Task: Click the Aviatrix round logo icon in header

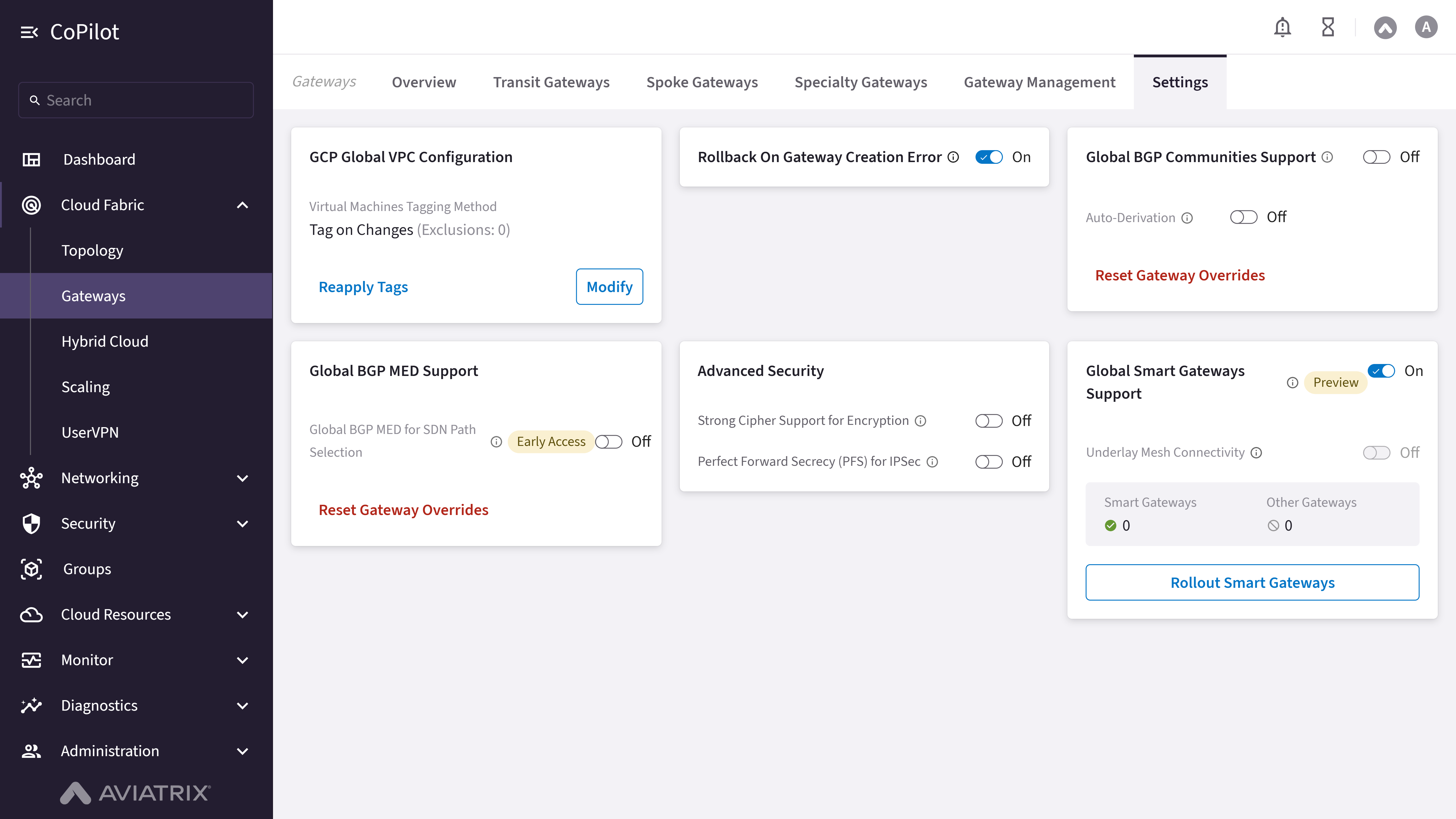Action: coord(1385,27)
